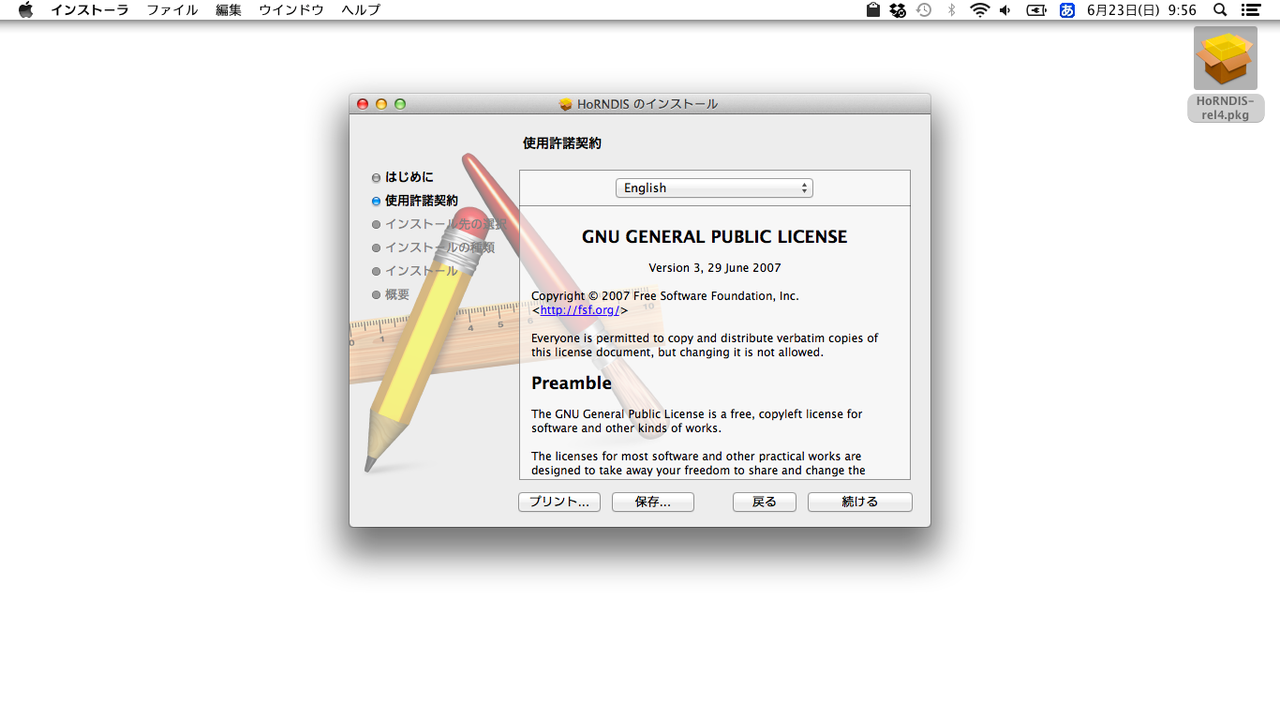Click the 続ける button
The width and height of the screenshot is (1280, 720).
coord(860,502)
